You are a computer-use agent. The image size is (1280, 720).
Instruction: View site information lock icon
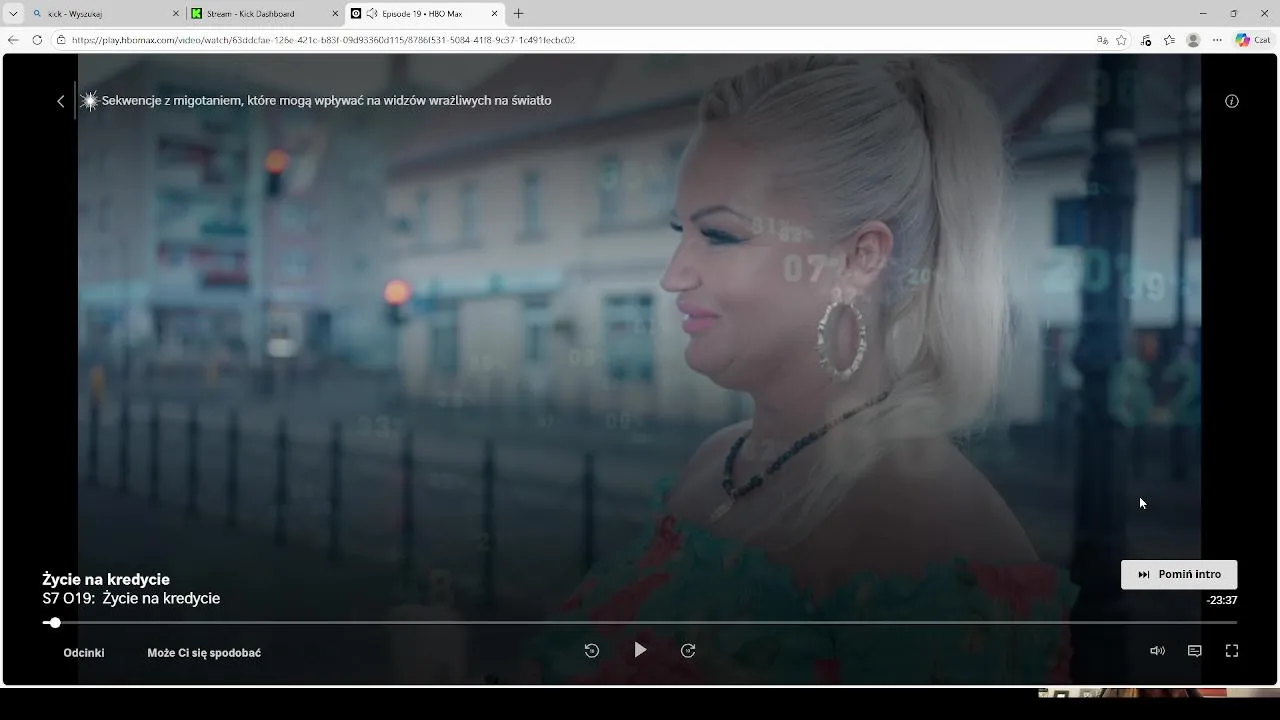pos(61,40)
